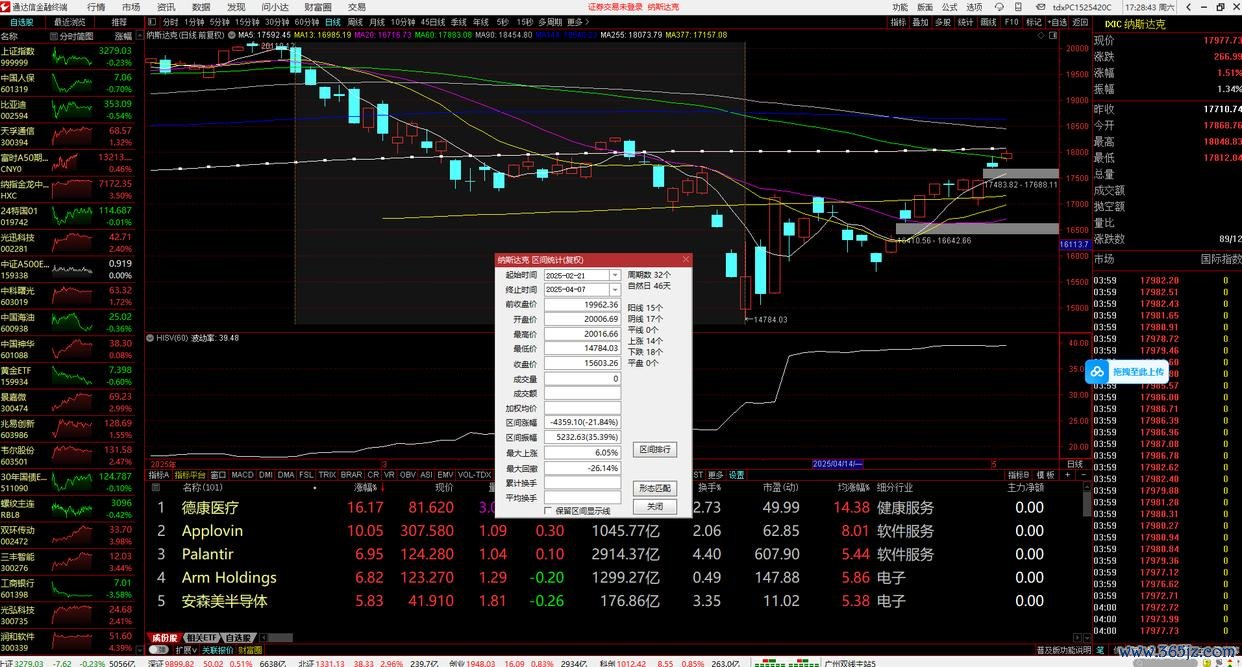Select the BRAR indicator tab
The height and width of the screenshot is (667, 1242).
351,475
